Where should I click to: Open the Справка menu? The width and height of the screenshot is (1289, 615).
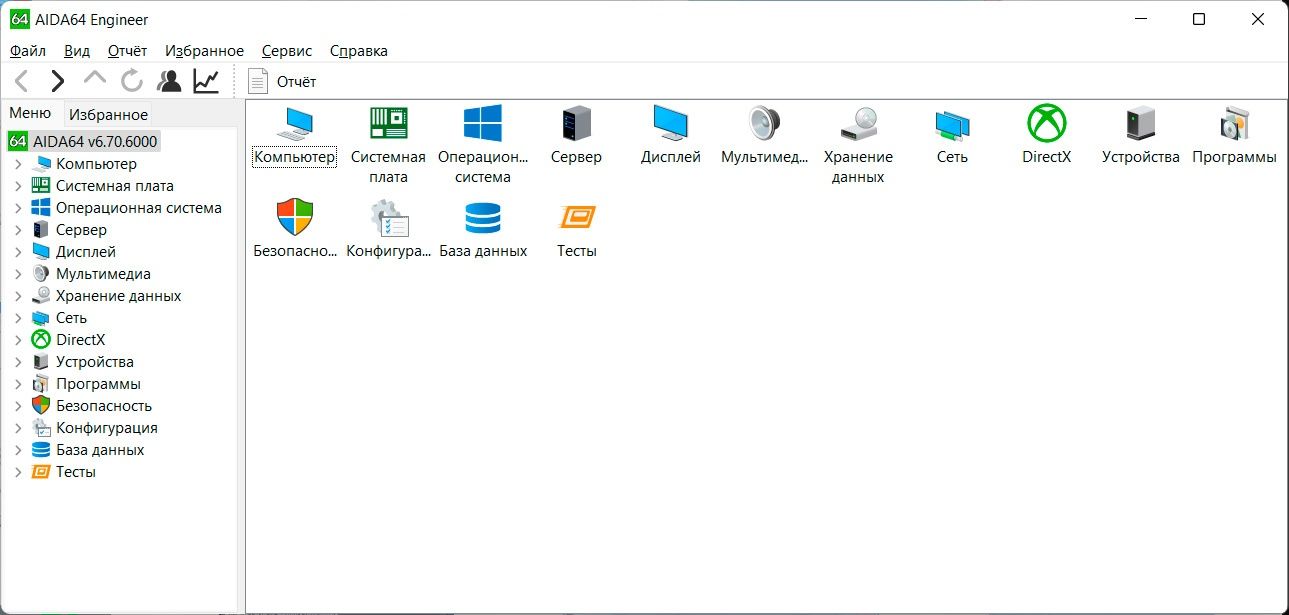click(358, 51)
